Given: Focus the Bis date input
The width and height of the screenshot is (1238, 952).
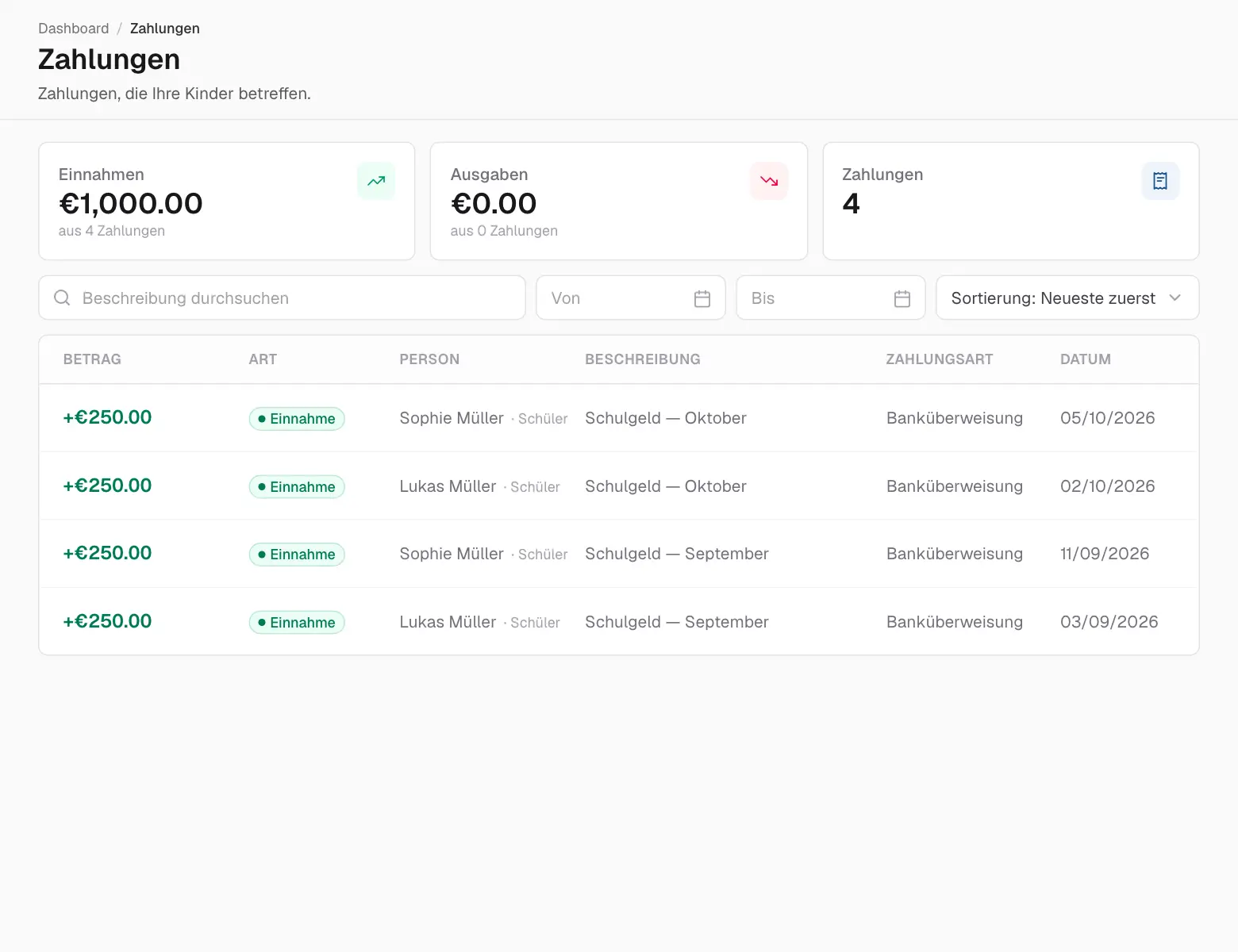Looking at the screenshot, I should tap(831, 298).
